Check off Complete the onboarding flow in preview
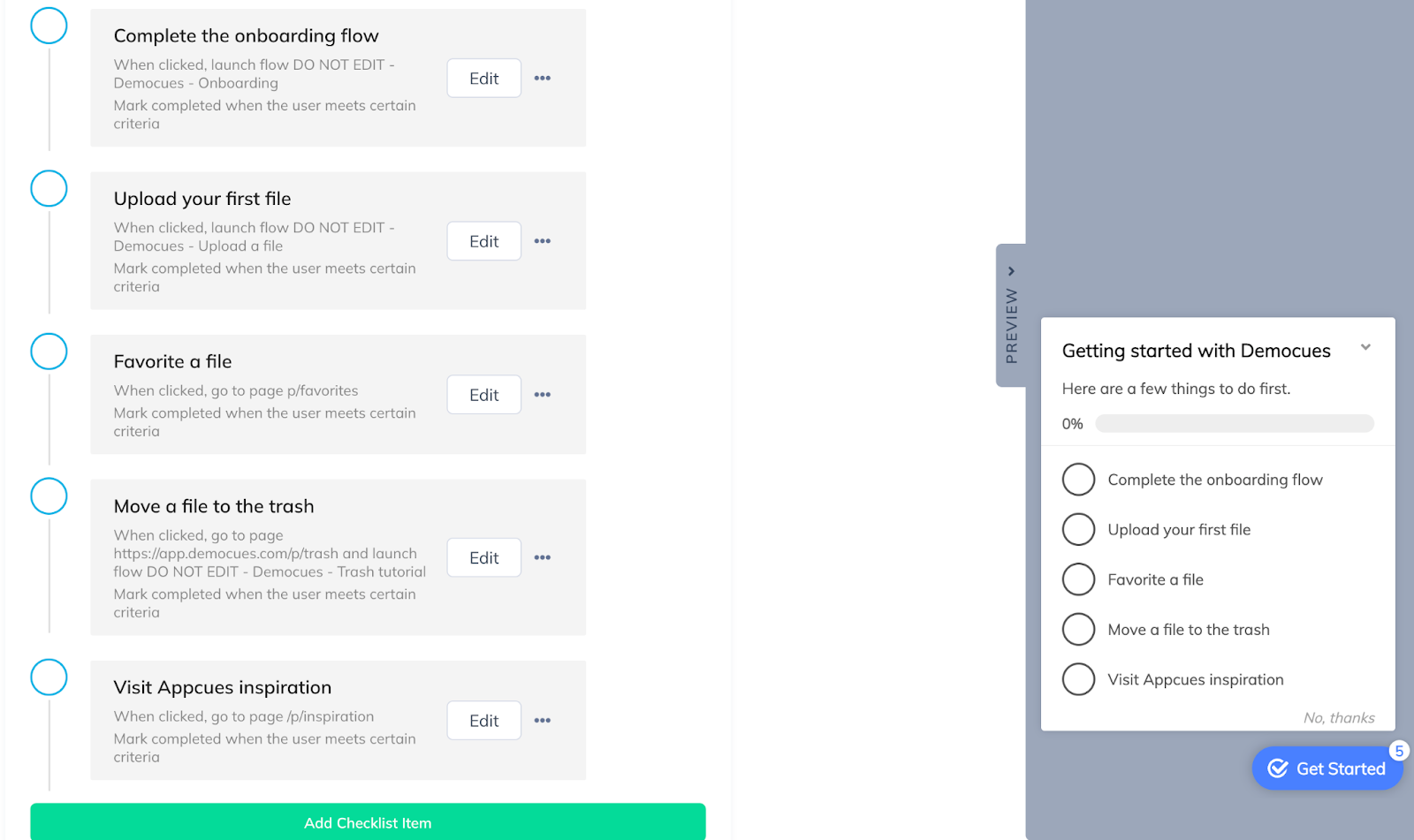1414x840 pixels. tap(1078, 480)
